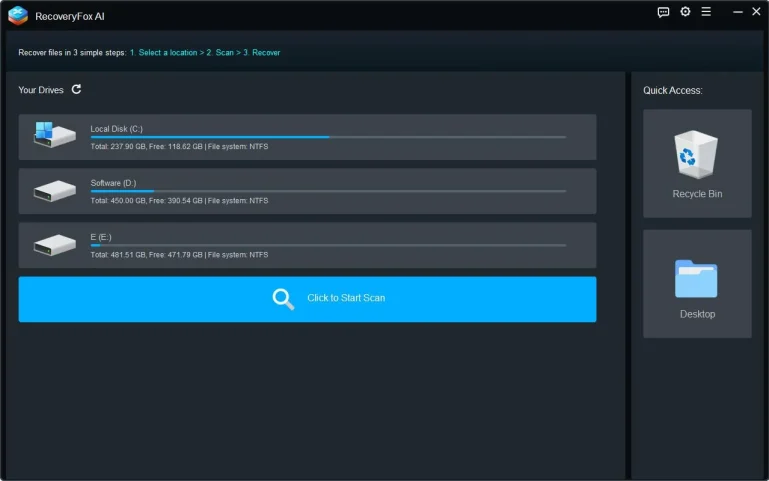Image resolution: width=769 pixels, height=481 pixels.
Task: Click the Local Disk (C:) drive icon
Action: coord(54,136)
